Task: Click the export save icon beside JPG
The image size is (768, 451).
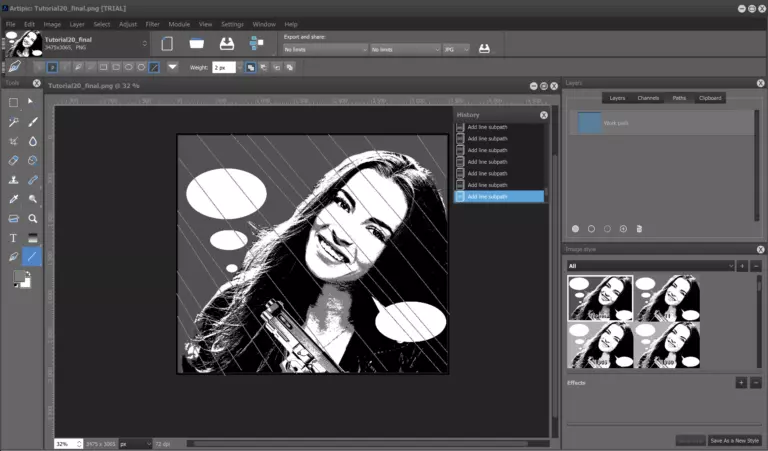Action: click(x=485, y=48)
